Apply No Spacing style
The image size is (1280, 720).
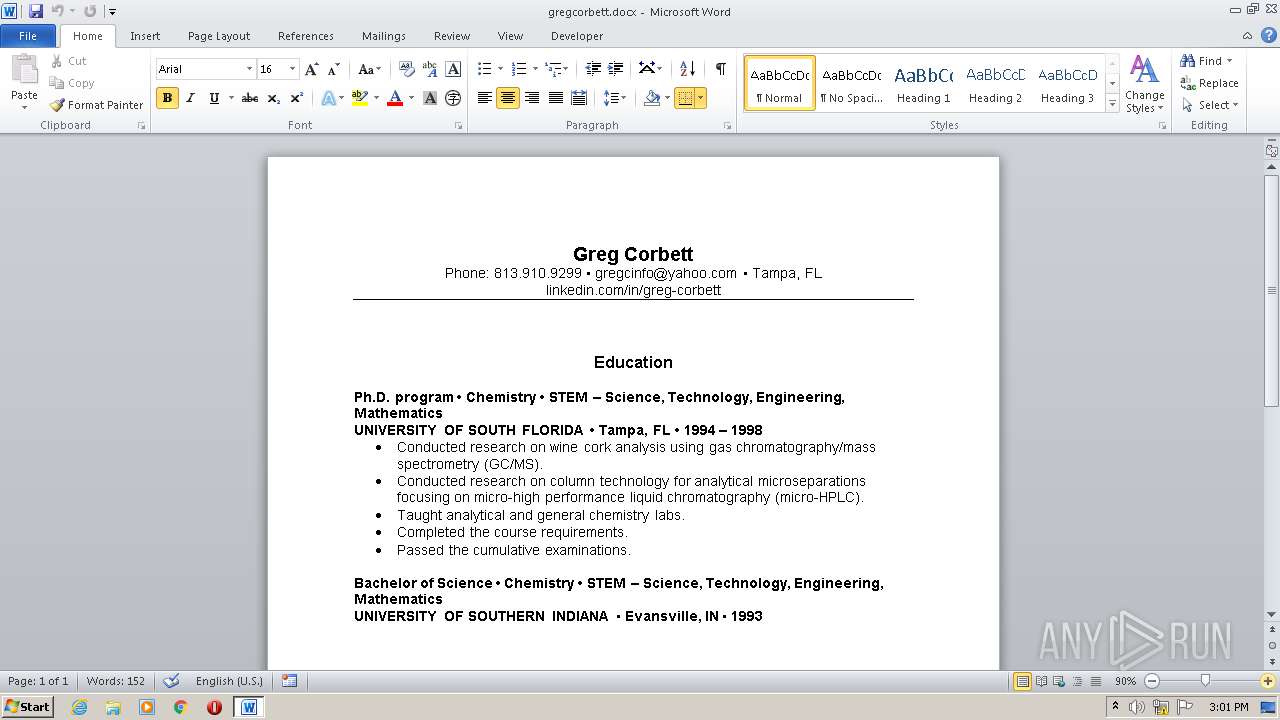pos(851,84)
